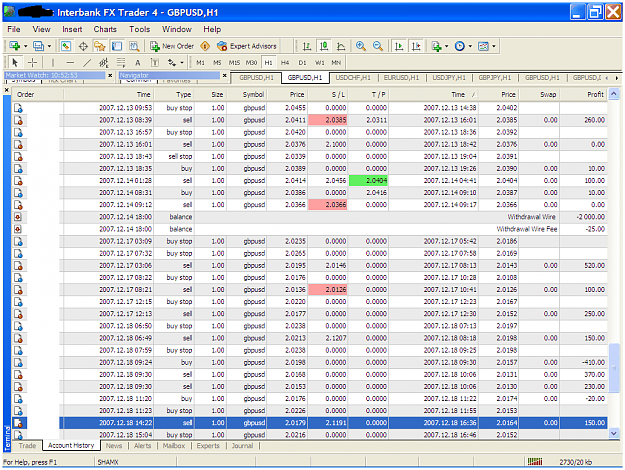Toggle the Expert Advisors button
The image size is (625, 470).
(x=247, y=46)
